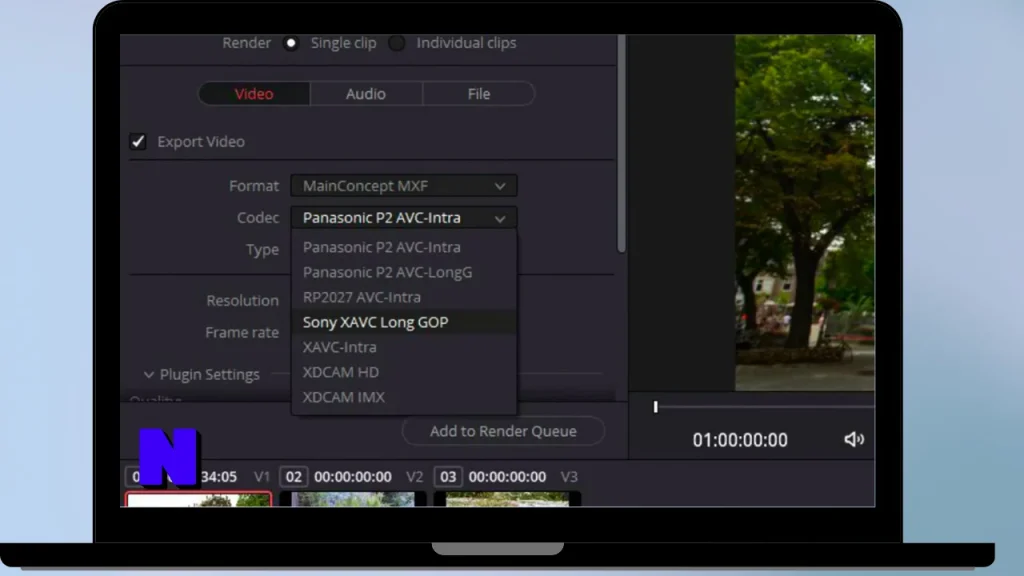This screenshot has width=1024, height=576.
Task: Click the Codec label
Action: pyautogui.click(x=258, y=217)
